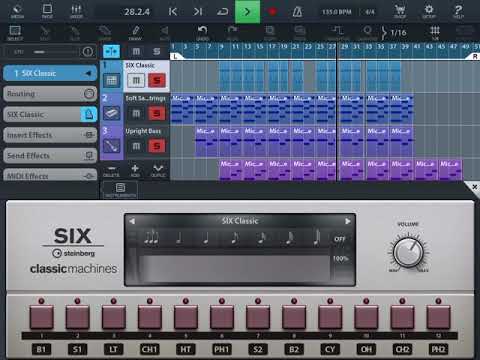The width and height of the screenshot is (480, 360).
Task: Choose the Glue tool
Action: (x=75, y=33)
